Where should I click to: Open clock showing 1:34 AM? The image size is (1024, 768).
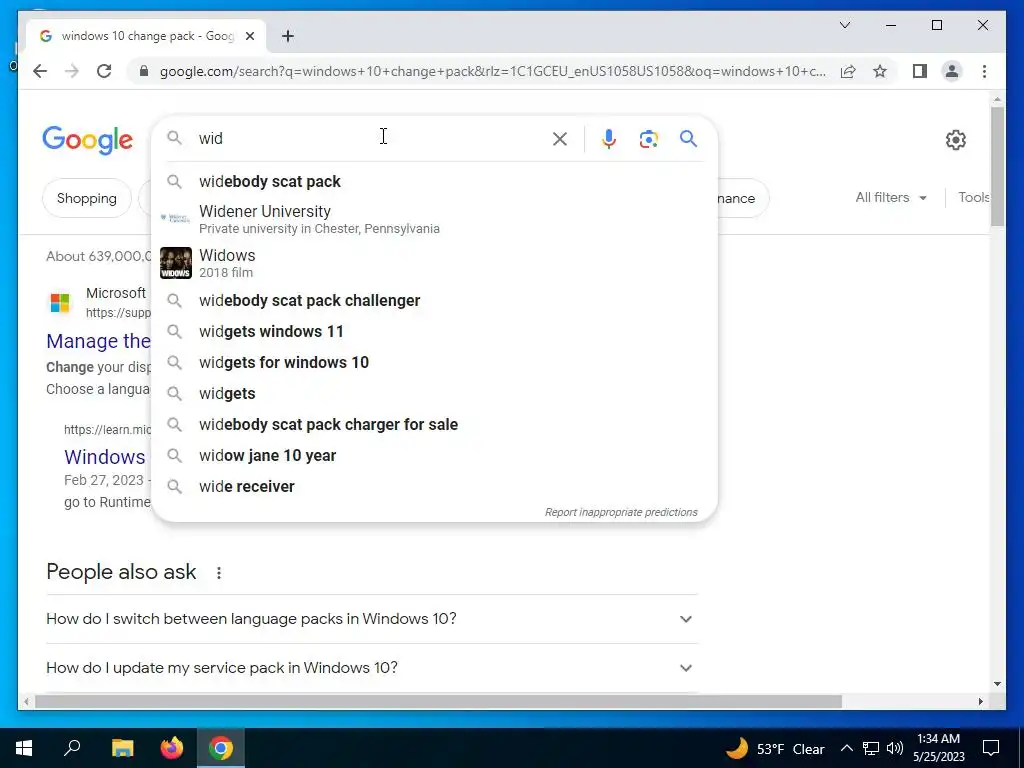pyautogui.click(x=938, y=748)
